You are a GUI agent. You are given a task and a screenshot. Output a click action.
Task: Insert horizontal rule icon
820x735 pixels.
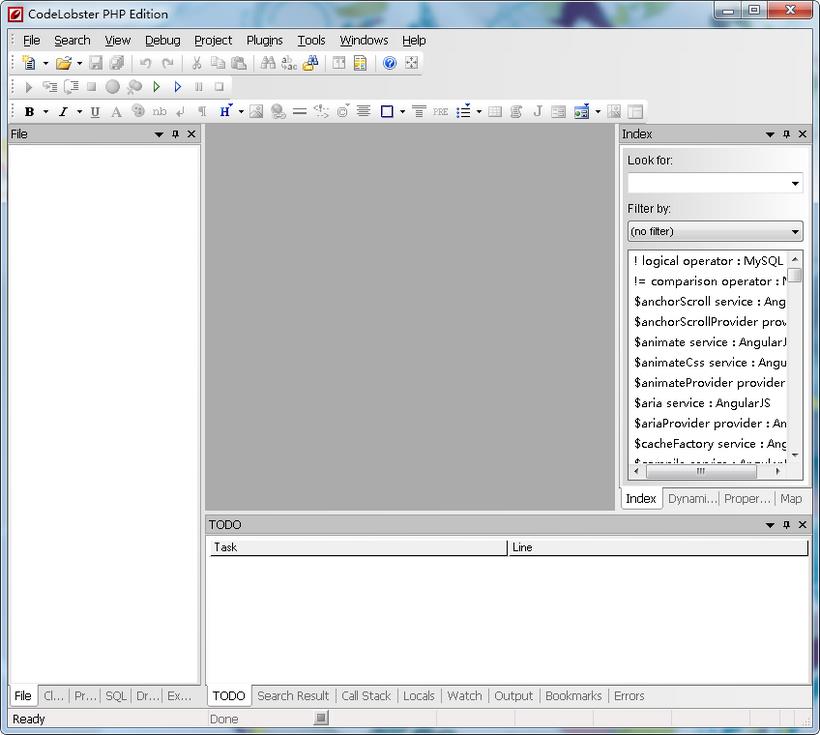[x=299, y=111]
